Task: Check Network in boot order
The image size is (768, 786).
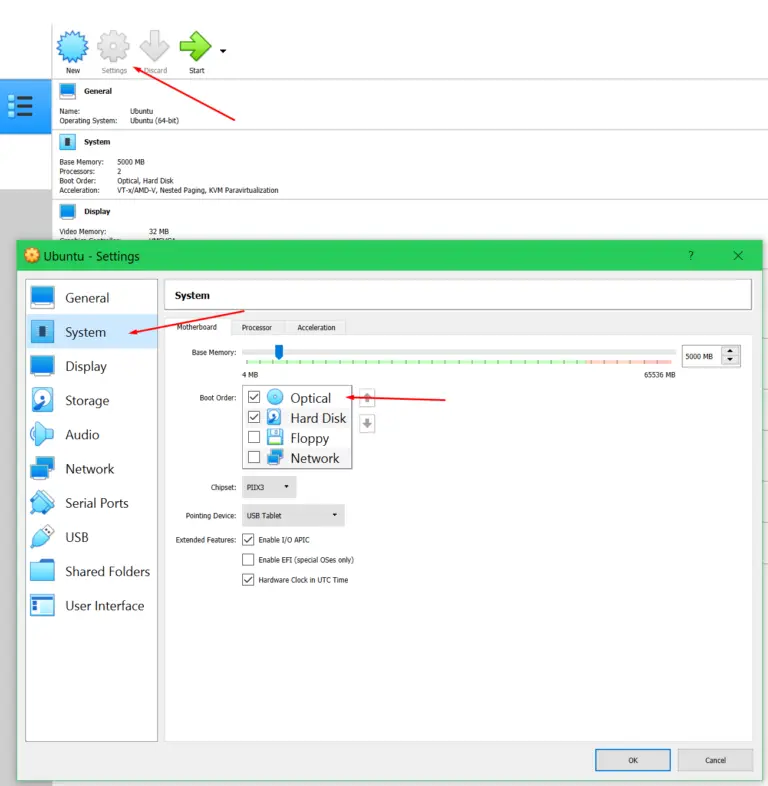Action: tap(254, 457)
